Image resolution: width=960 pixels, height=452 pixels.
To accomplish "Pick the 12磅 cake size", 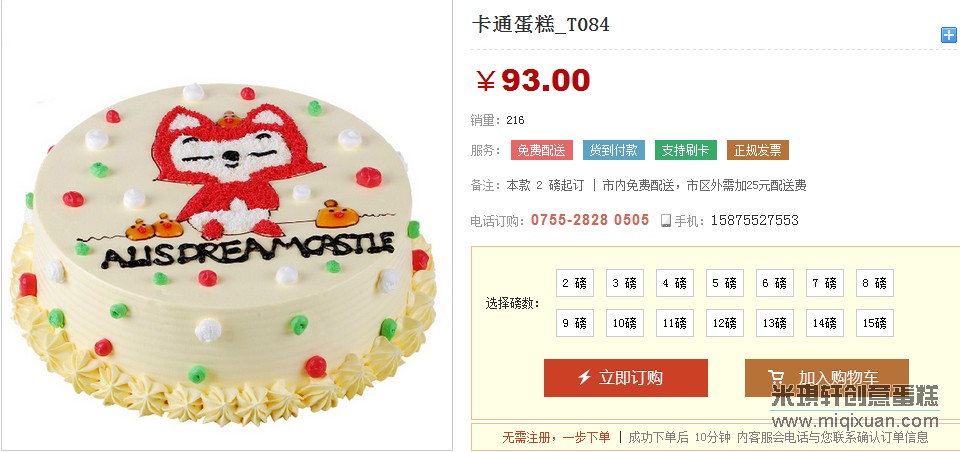I will pos(725,323).
